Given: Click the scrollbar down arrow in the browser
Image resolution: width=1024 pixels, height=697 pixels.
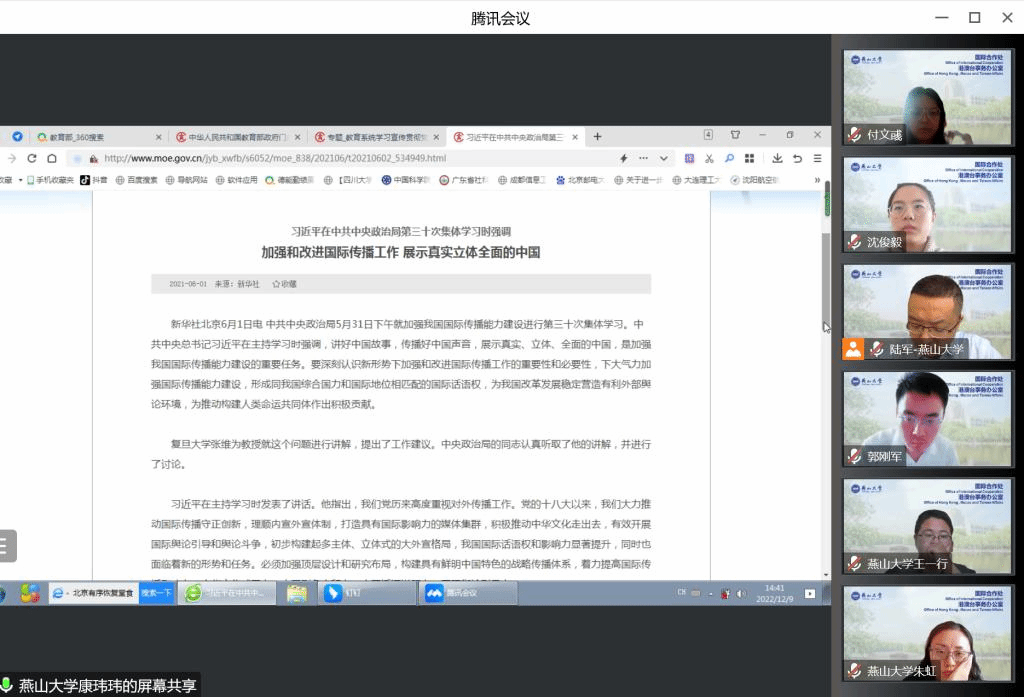Looking at the screenshot, I should (826, 574).
